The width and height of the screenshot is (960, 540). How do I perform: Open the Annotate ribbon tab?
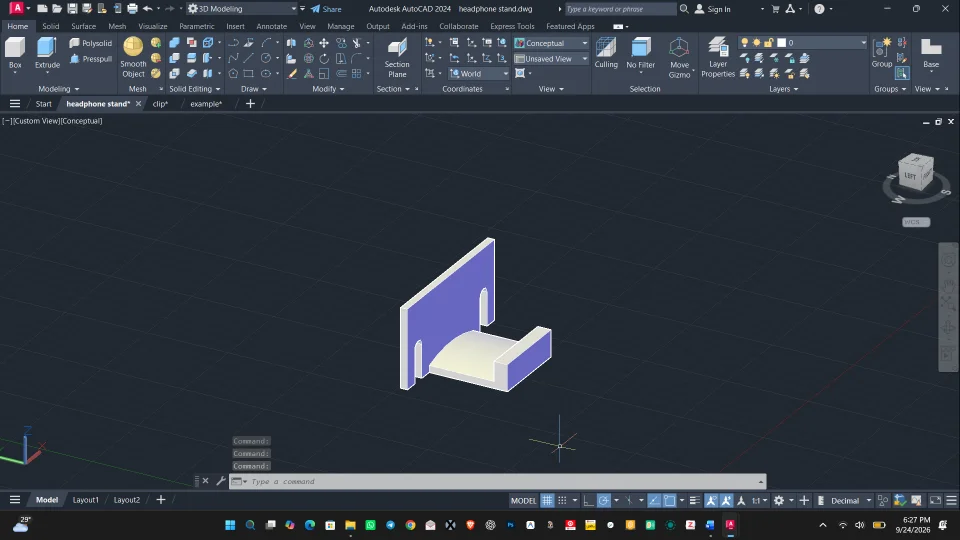271,26
